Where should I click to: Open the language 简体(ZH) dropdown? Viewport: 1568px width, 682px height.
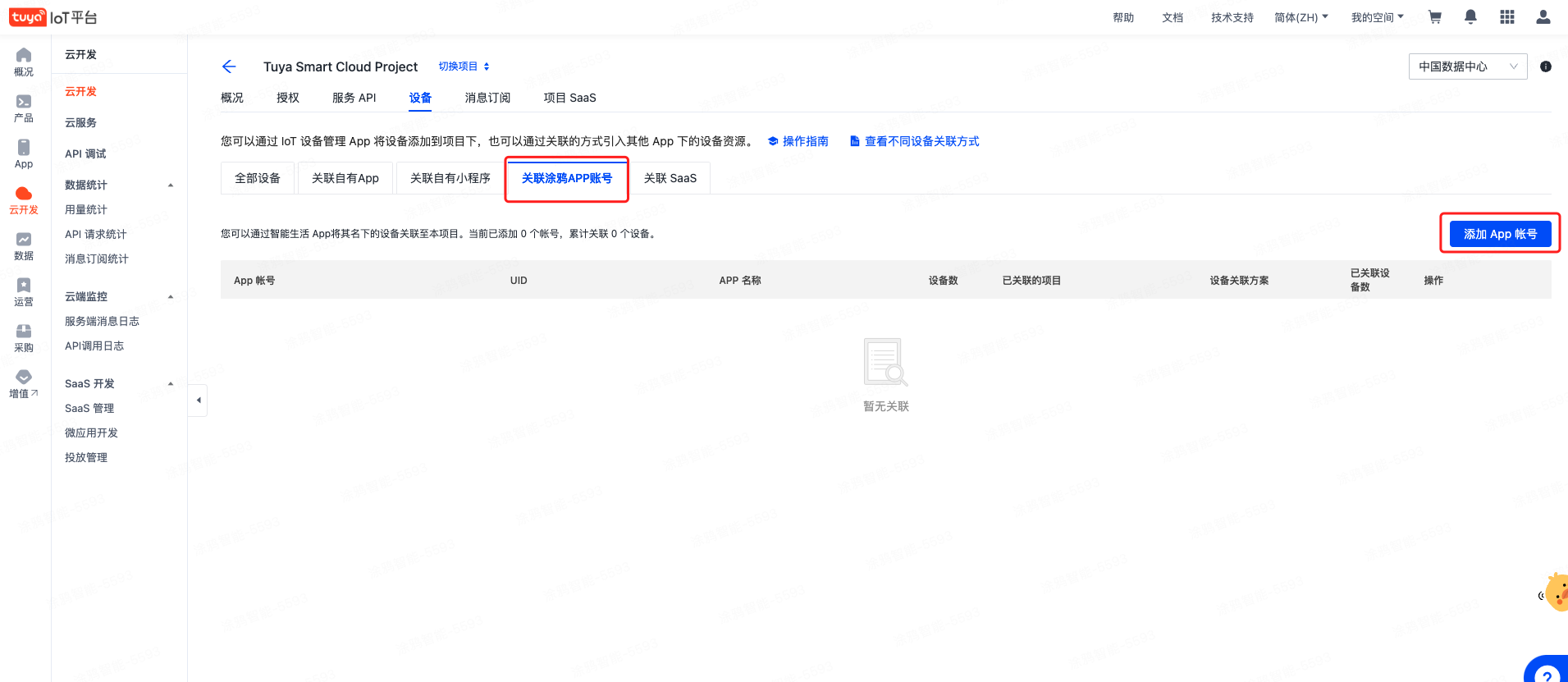coord(1301,17)
